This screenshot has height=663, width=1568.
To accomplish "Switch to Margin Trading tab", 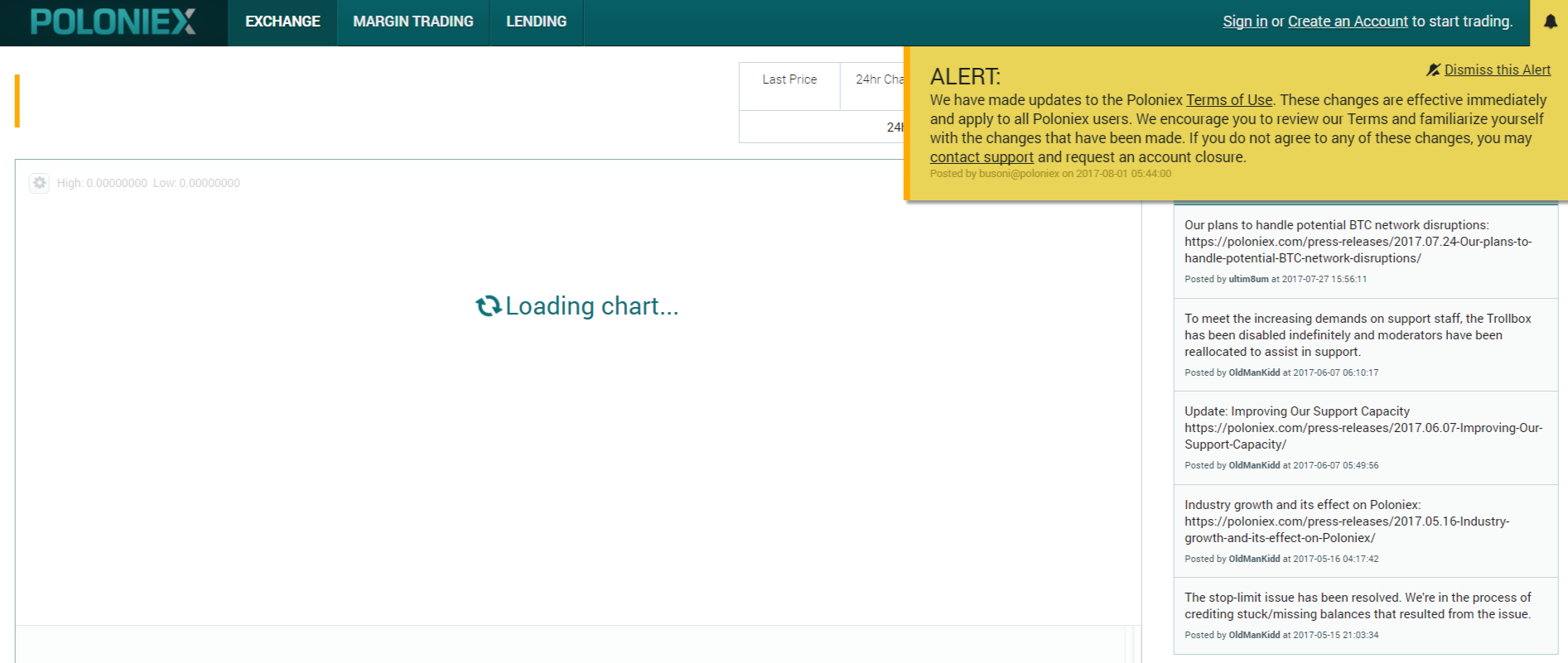I will click(413, 22).
